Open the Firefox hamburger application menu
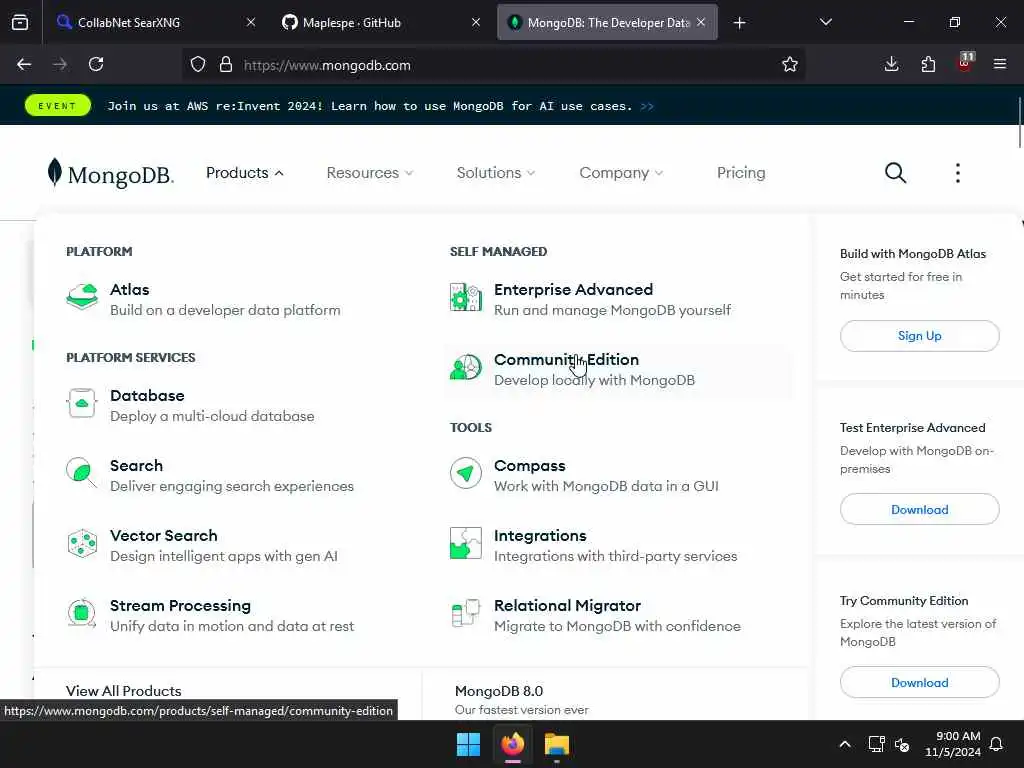The image size is (1024, 768). coord(999,65)
